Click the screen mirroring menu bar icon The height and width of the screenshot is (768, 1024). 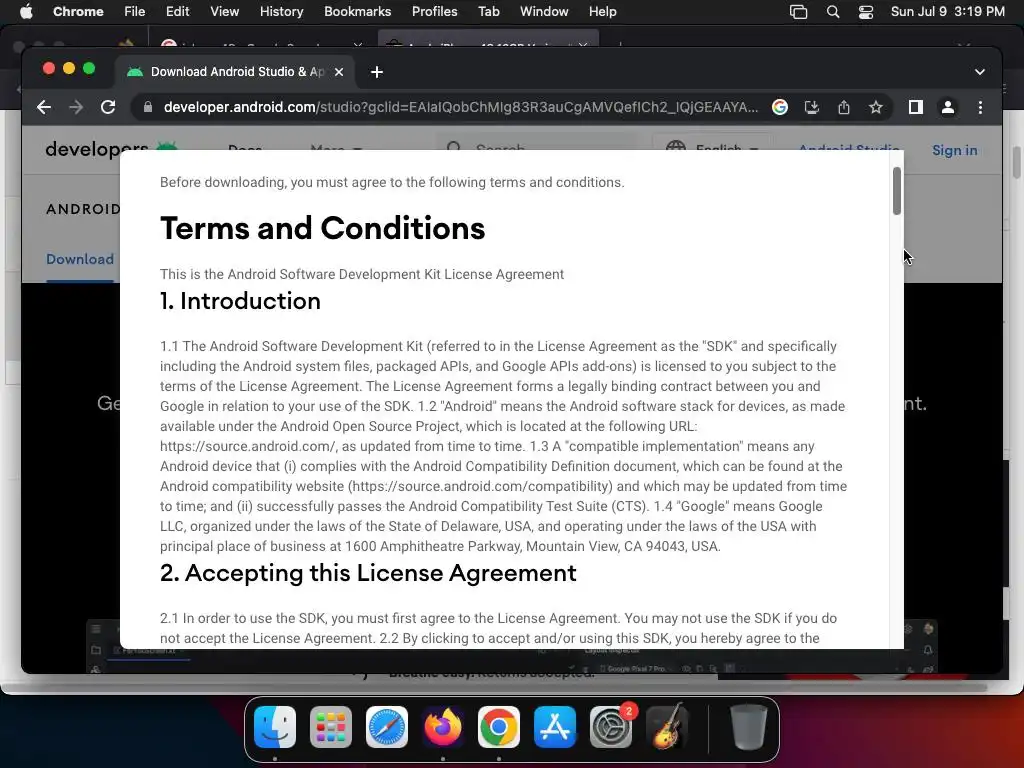click(x=798, y=11)
